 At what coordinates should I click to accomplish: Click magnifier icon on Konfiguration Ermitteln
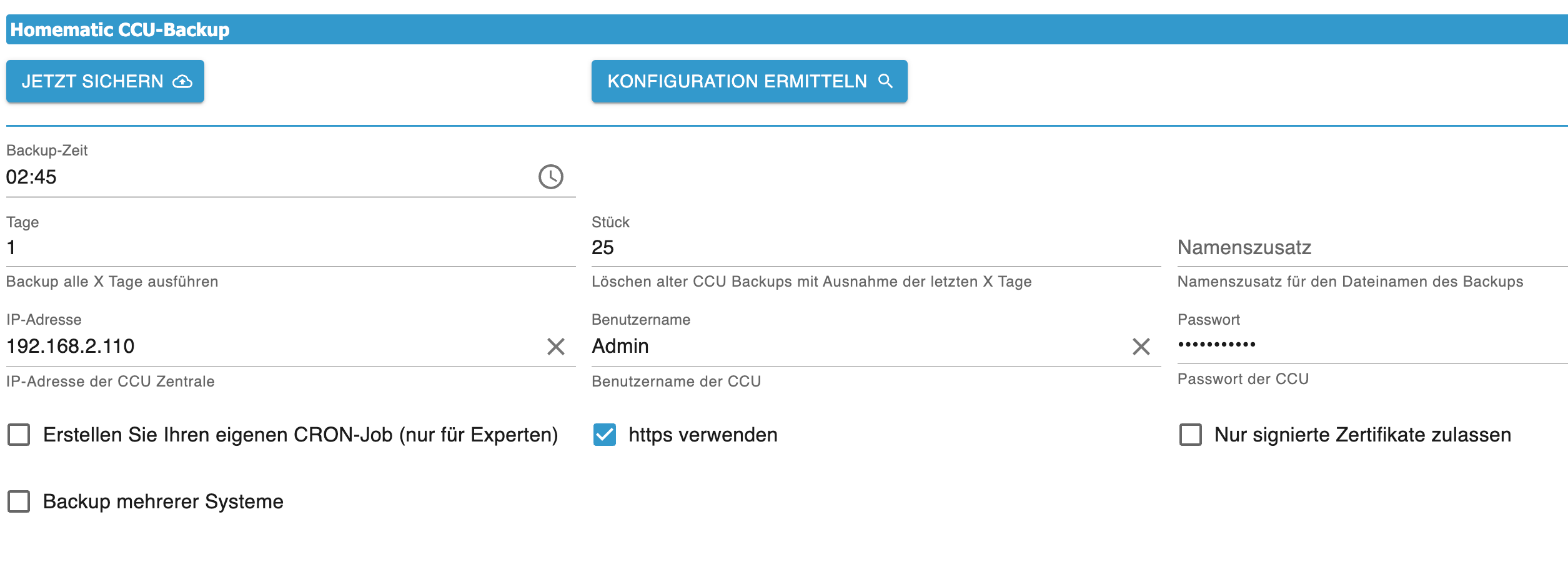click(x=885, y=81)
